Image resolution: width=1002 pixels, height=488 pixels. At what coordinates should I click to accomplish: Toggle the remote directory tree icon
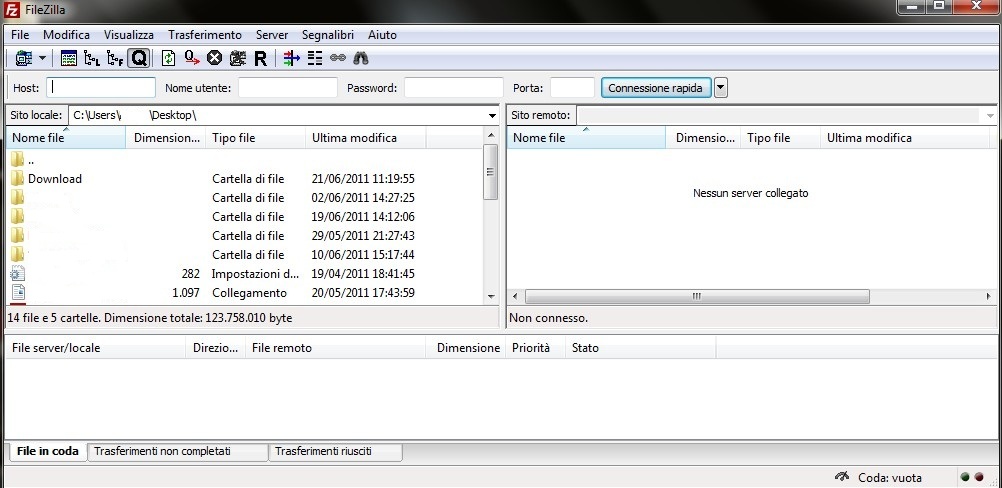pos(115,59)
